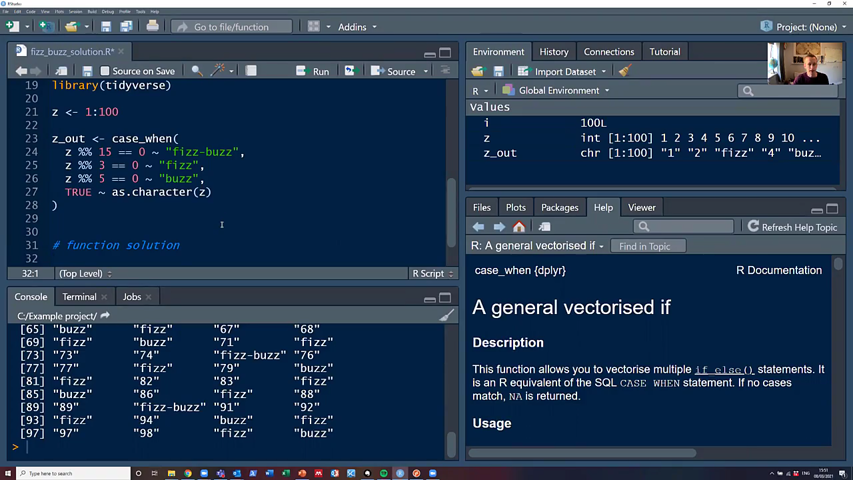Open the R Script file type selector
853x480 pixels.
click(432, 273)
